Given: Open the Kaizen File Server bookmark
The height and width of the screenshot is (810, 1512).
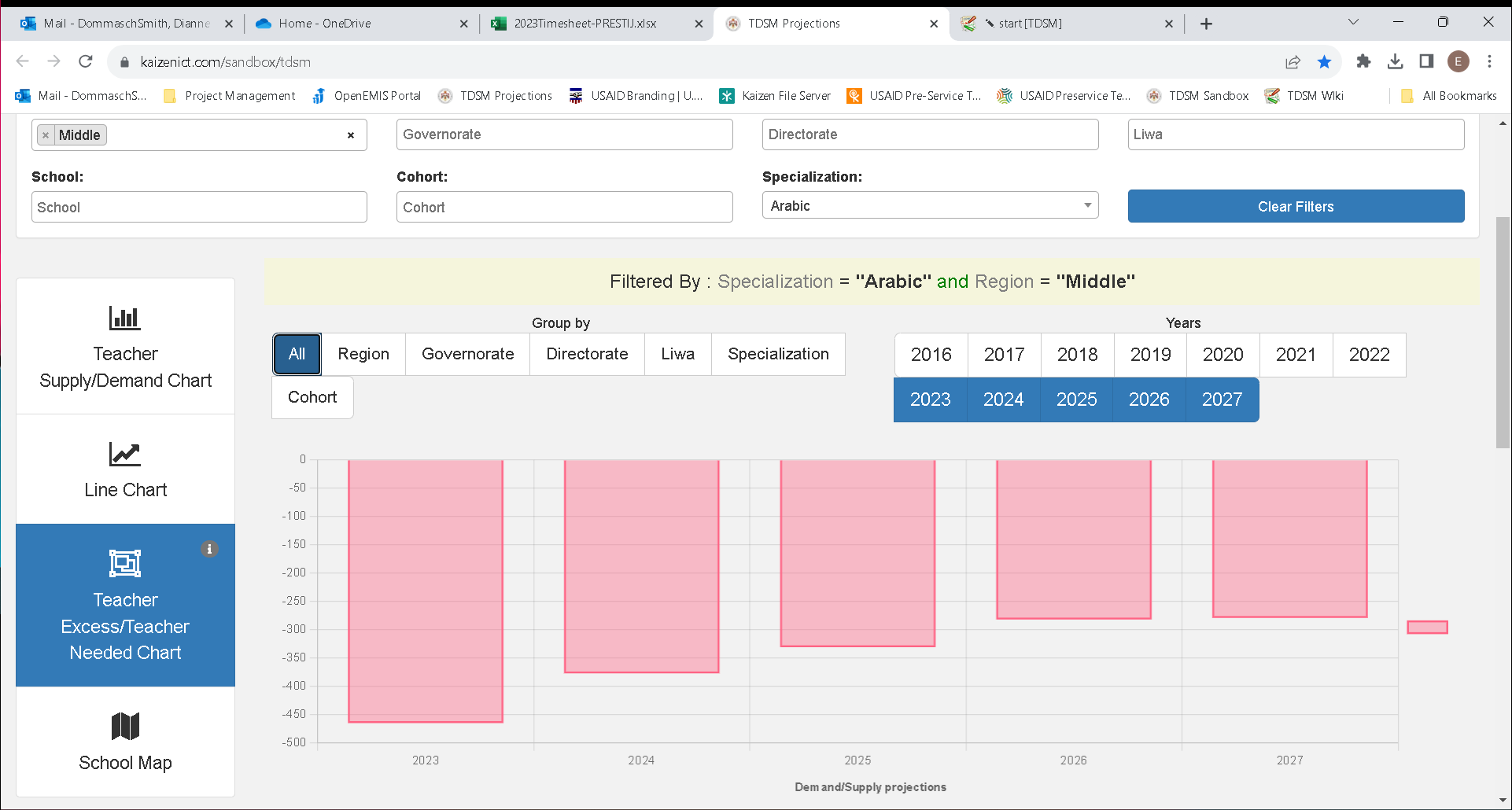Looking at the screenshot, I should coord(776,96).
